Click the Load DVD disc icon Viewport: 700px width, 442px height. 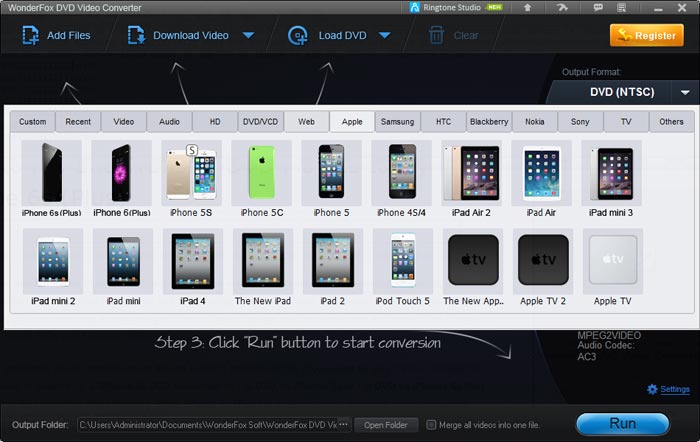tap(298, 35)
